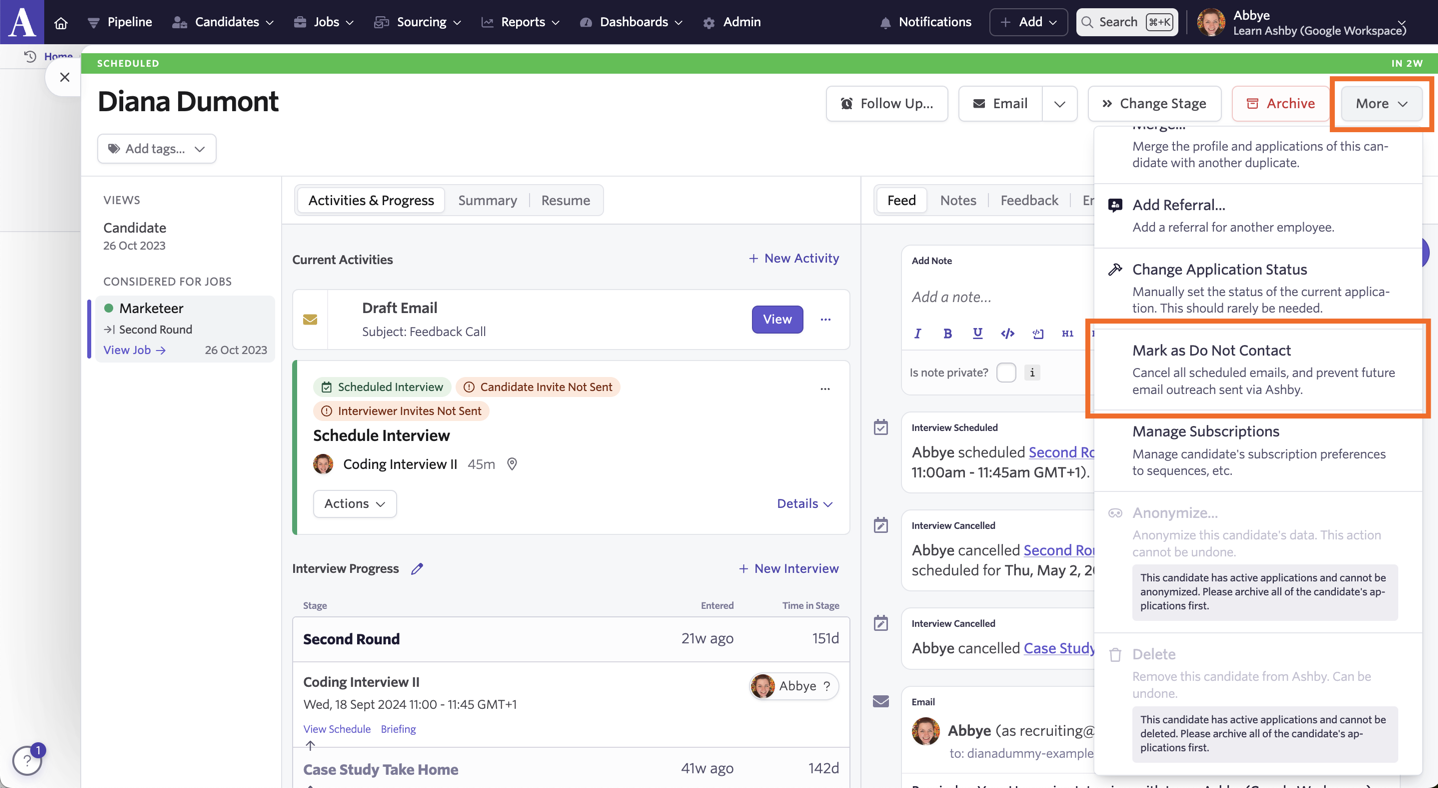
Task: Open the Email split-button arrow
Action: (x=1059, y=103)
